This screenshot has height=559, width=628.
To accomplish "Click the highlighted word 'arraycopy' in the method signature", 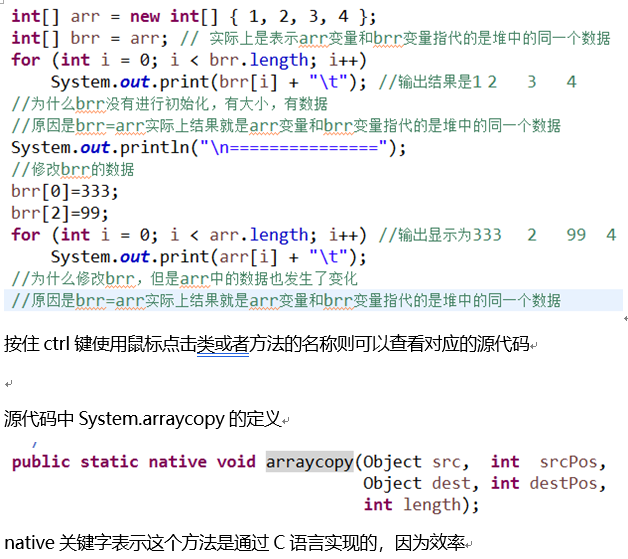I will 310,462.
